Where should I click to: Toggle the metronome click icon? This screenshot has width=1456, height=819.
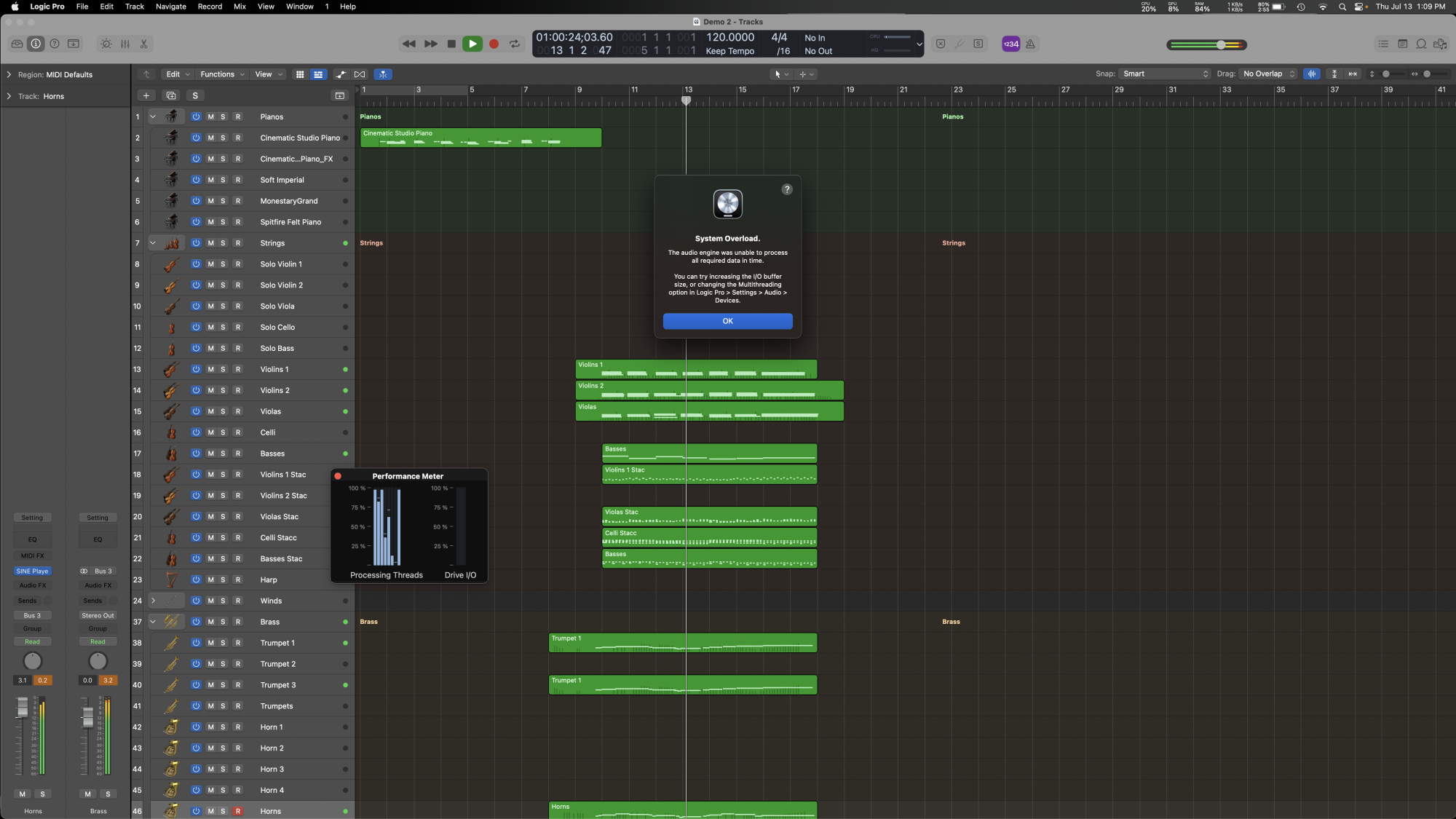pos(1030,44)
